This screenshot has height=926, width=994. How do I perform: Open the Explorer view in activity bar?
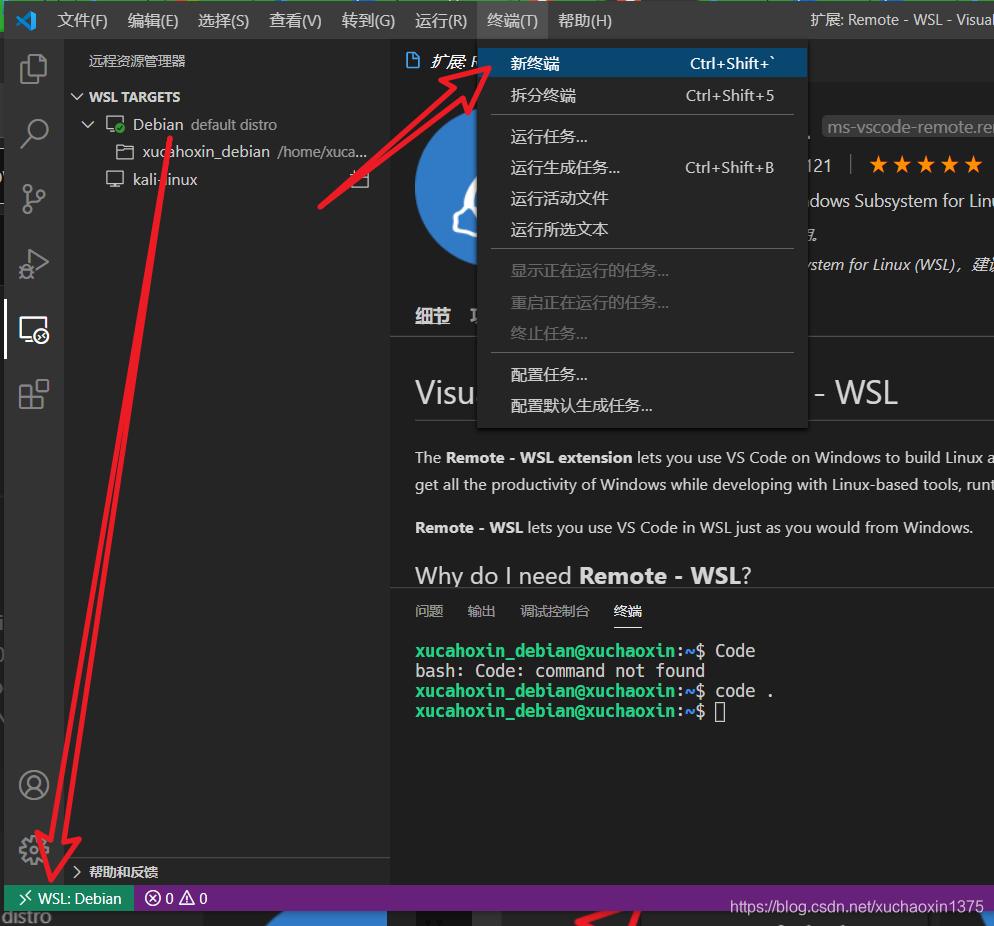pyautogui.click(x=34, y=68)
